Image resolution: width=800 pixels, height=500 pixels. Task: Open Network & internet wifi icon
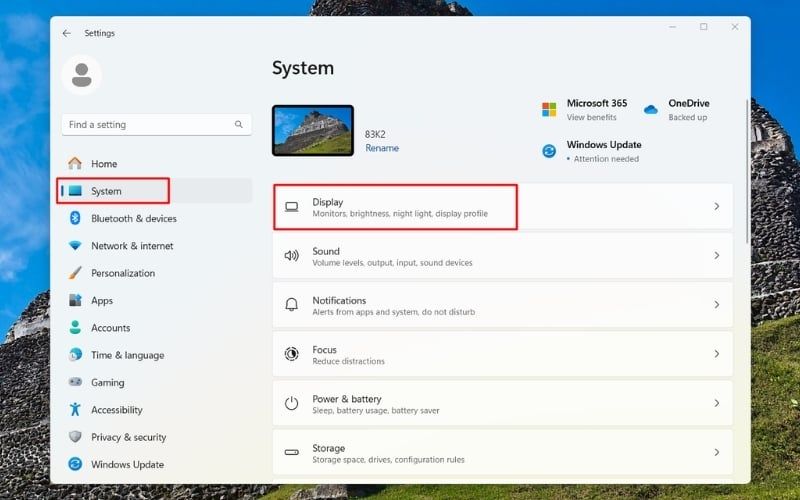point(75,246)
